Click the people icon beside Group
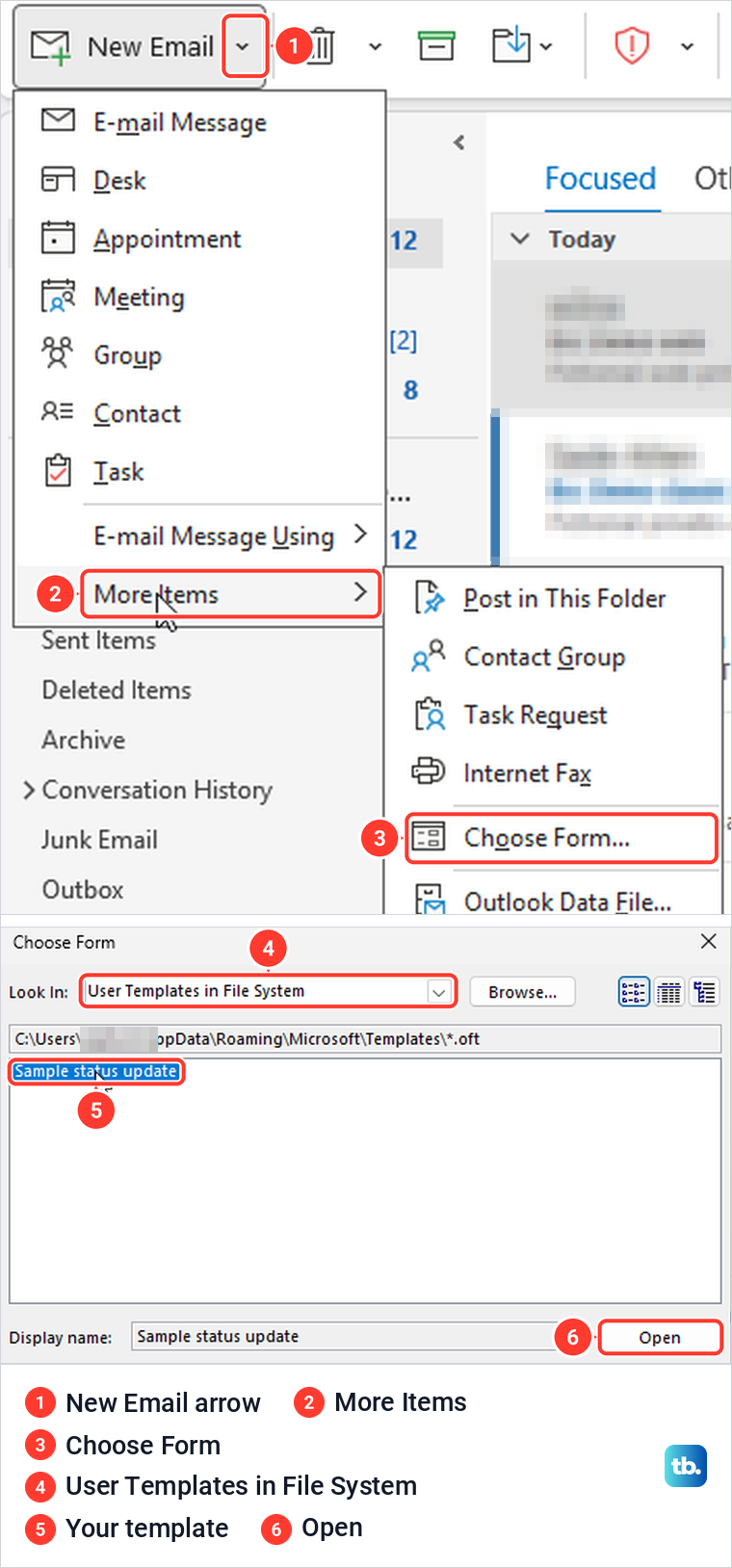This screenshot has height=1568, width=732. click(x=58, y=353)
